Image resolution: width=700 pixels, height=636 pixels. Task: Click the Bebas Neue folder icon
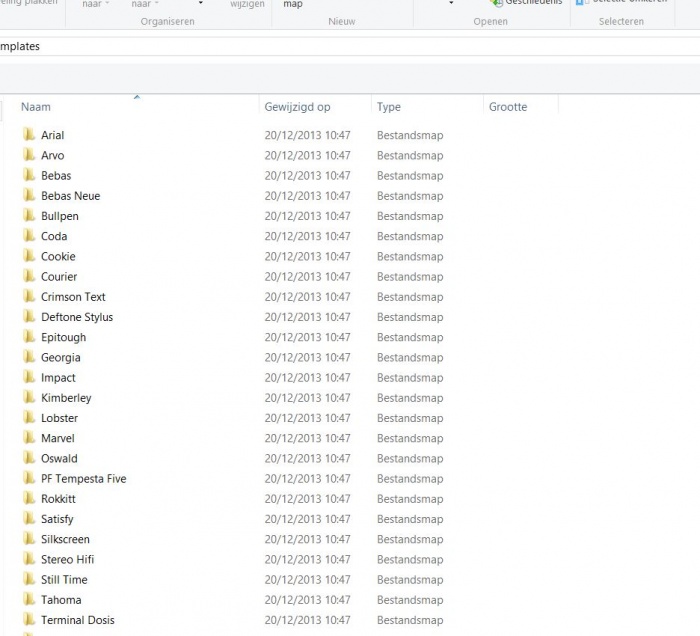[29, 195]
